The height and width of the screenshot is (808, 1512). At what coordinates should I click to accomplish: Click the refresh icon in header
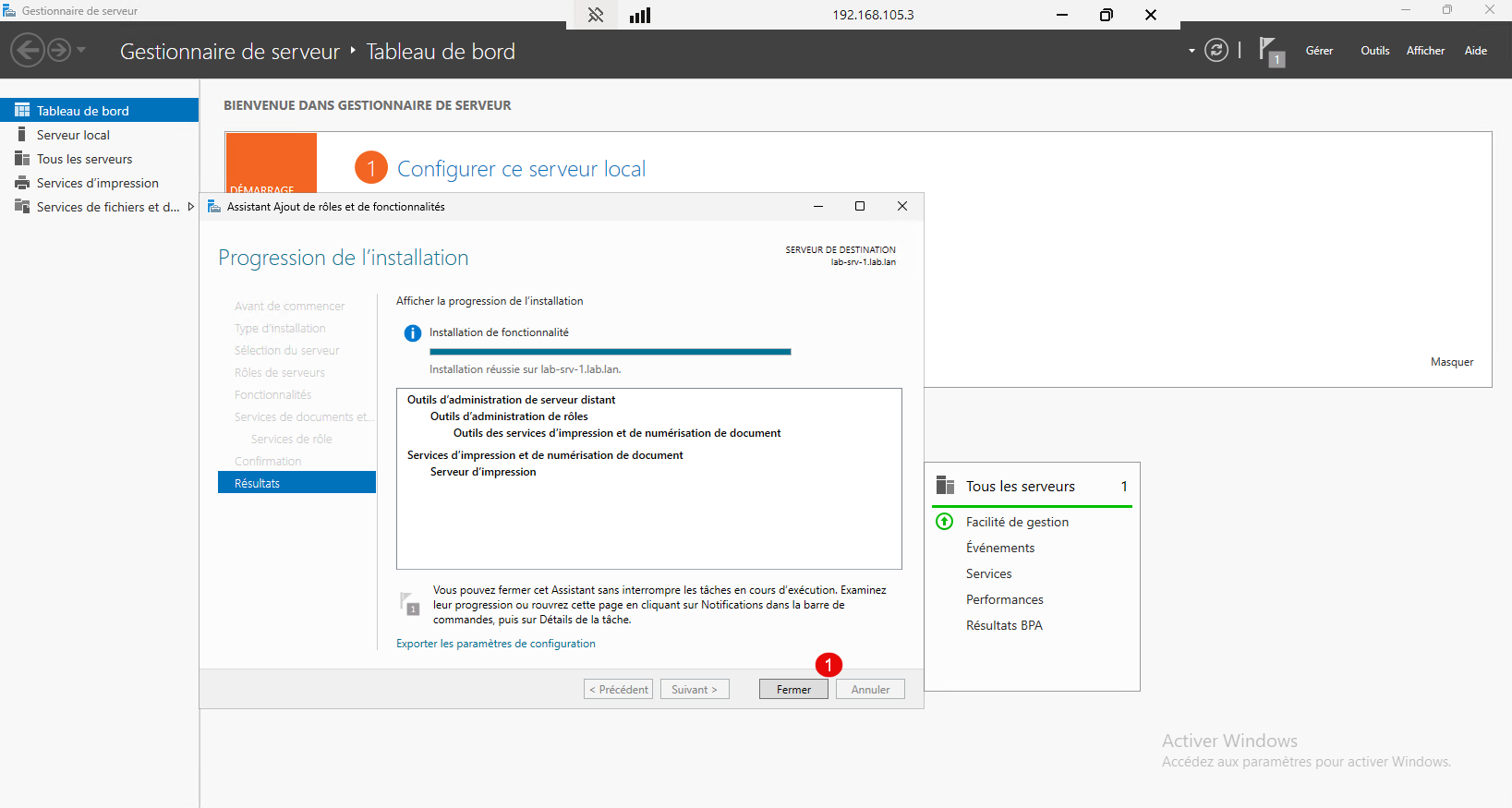point(1216,51)
